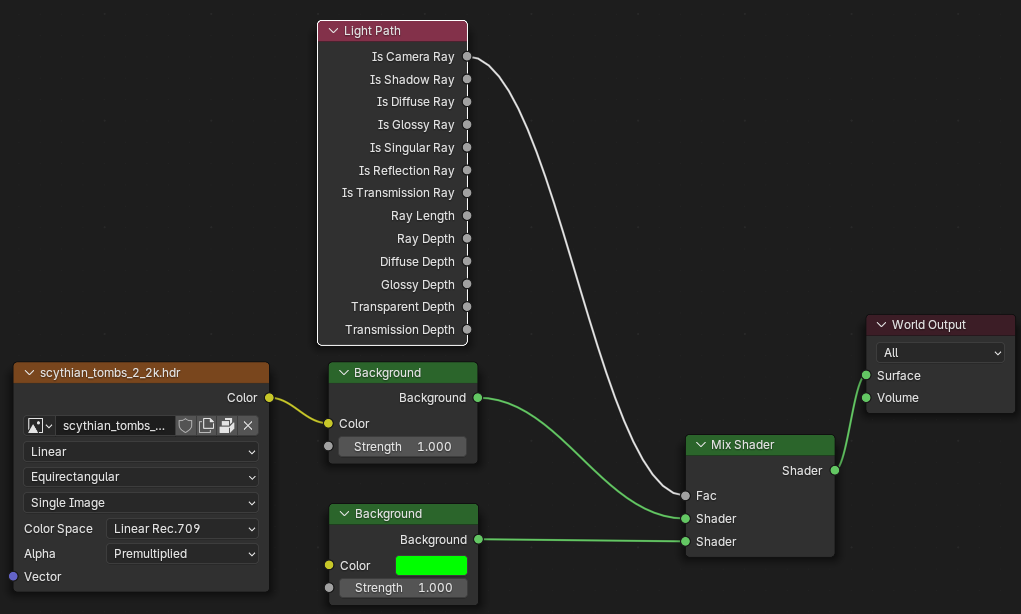Toggle fake user shield on image

185,426
